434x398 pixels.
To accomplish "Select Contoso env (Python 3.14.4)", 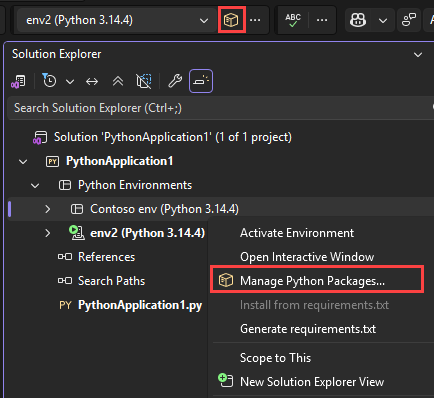I will [x=164, y=209].
